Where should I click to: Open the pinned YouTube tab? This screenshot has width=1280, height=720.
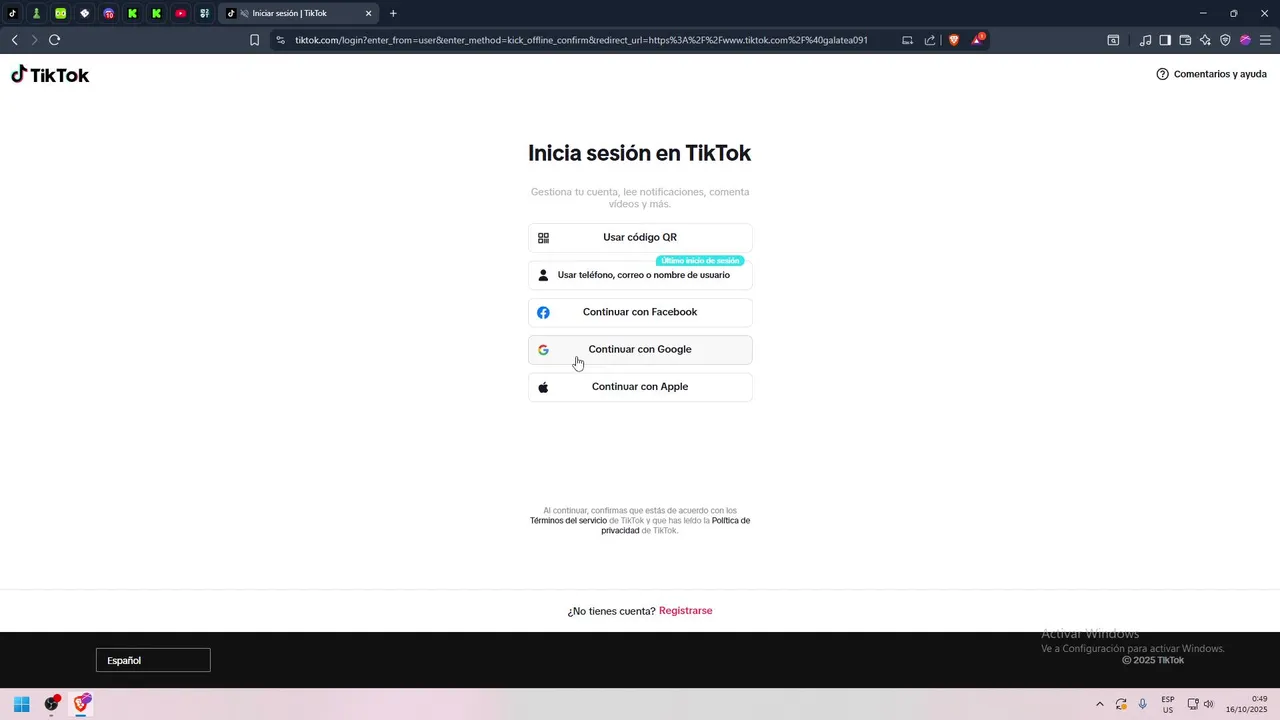click(x=181, y=13)
